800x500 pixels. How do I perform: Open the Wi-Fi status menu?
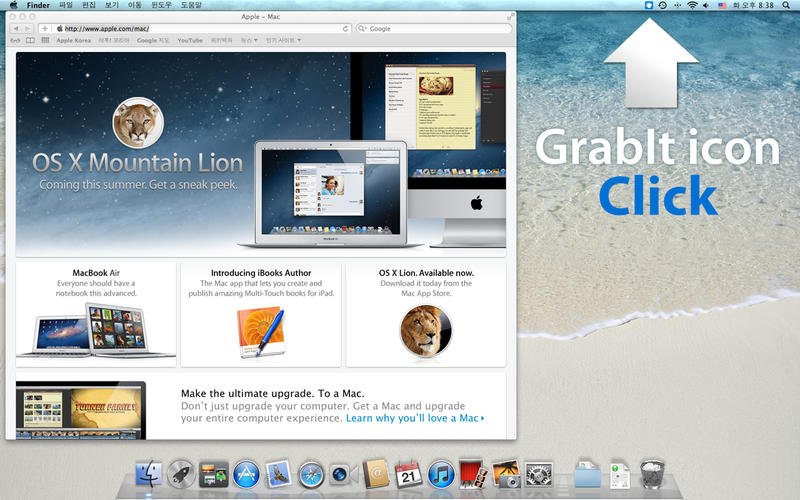point(692,5)
